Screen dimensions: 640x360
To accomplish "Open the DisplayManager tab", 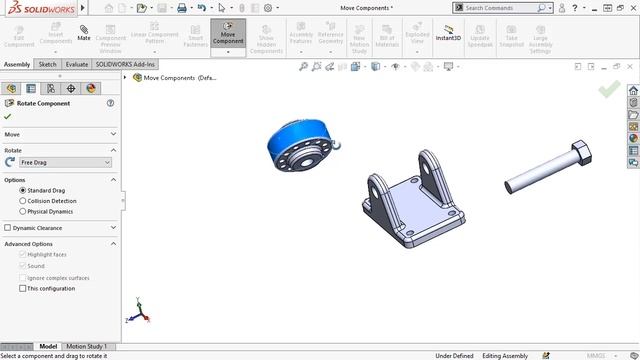I will point(91,88).
